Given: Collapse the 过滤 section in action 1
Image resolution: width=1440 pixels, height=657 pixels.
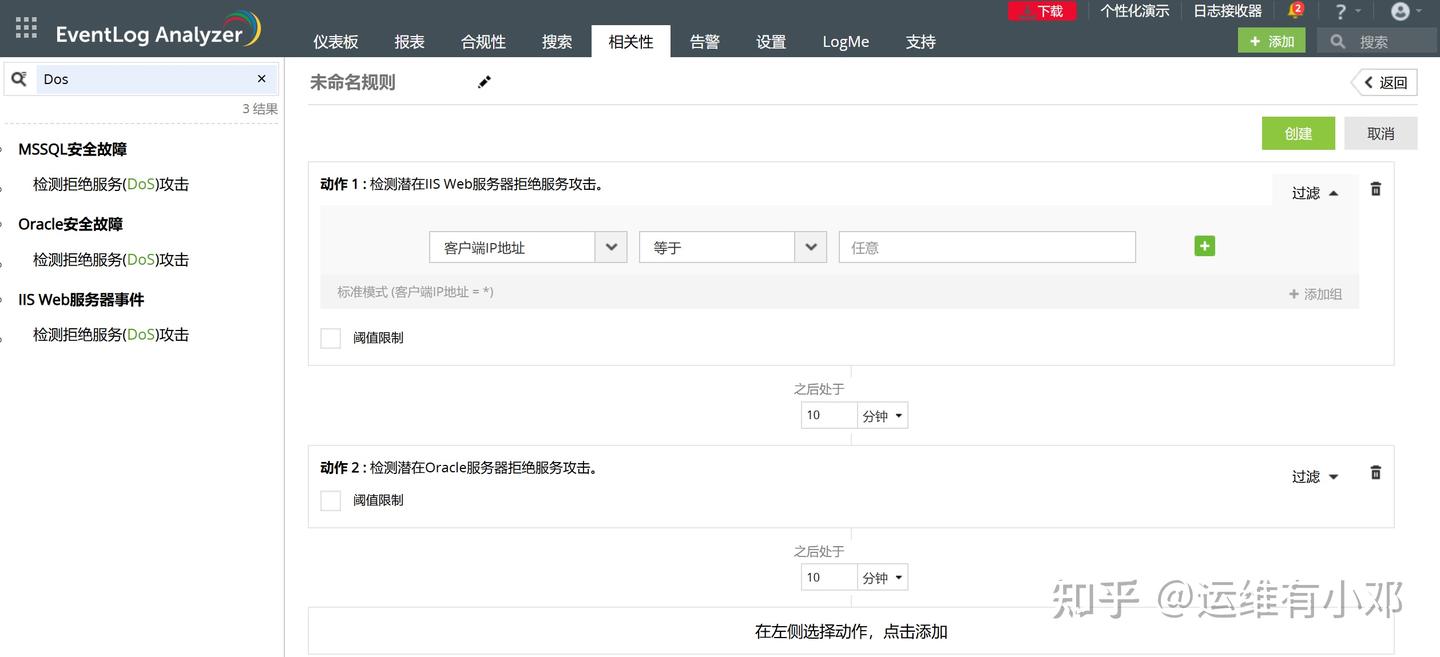Looking at the screenshot, I should tap(1315, 193).
